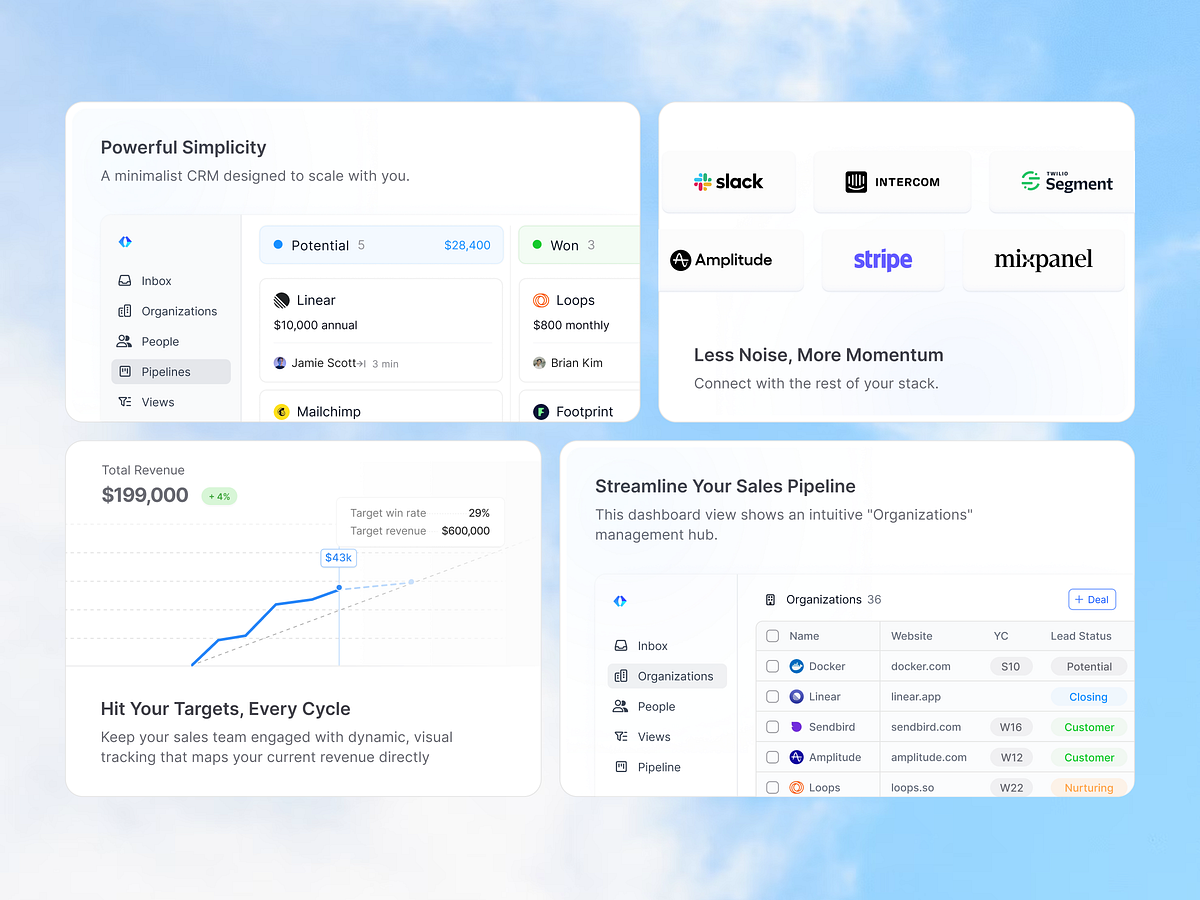
Task: Open Pipeline in Sales Pipeline sidebar
Action: coord(667,767)
